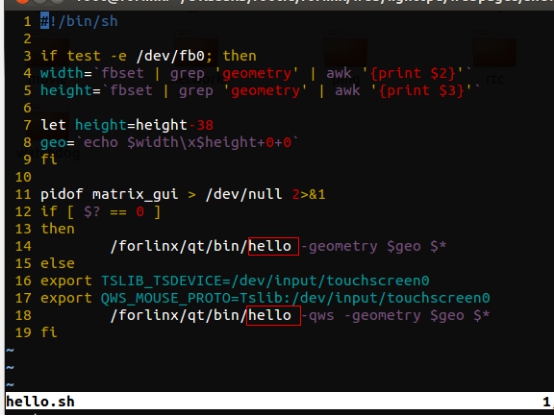Click the 'then' keyword on line 13
The height and width of the screenshot is (416, 554).
click(58, 229)
